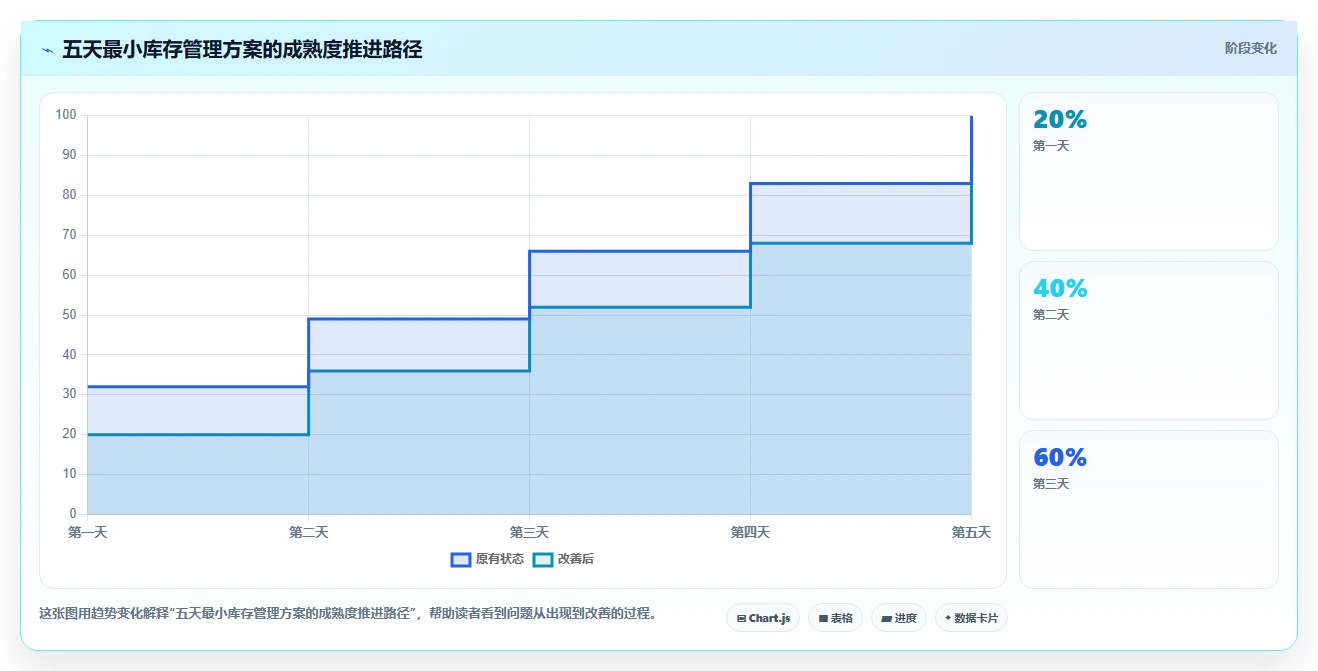Click the Chart.js tag button
This screenshot has height=671, width=1318.
763,618
